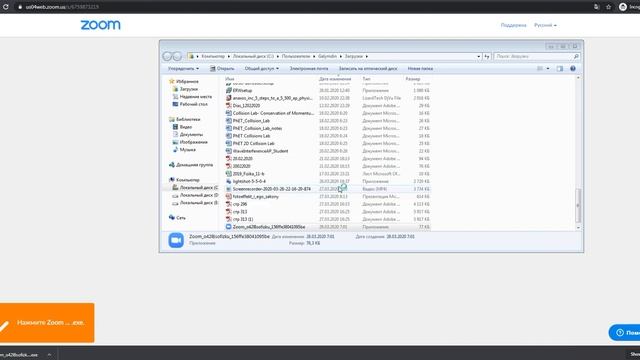
Task: Click Электронная почта in the toolbar
Action: tap(309, 69)
